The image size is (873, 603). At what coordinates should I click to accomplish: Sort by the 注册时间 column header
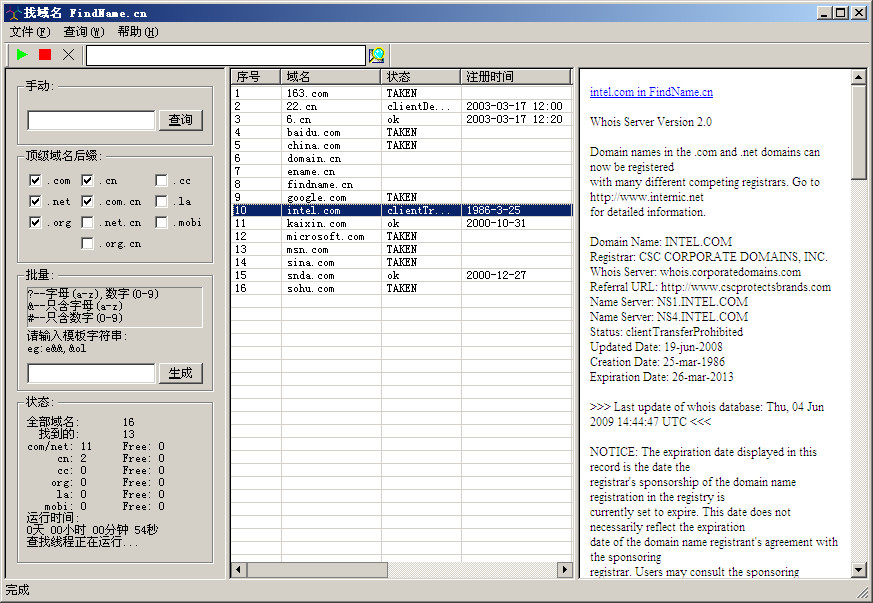[516, 77]
